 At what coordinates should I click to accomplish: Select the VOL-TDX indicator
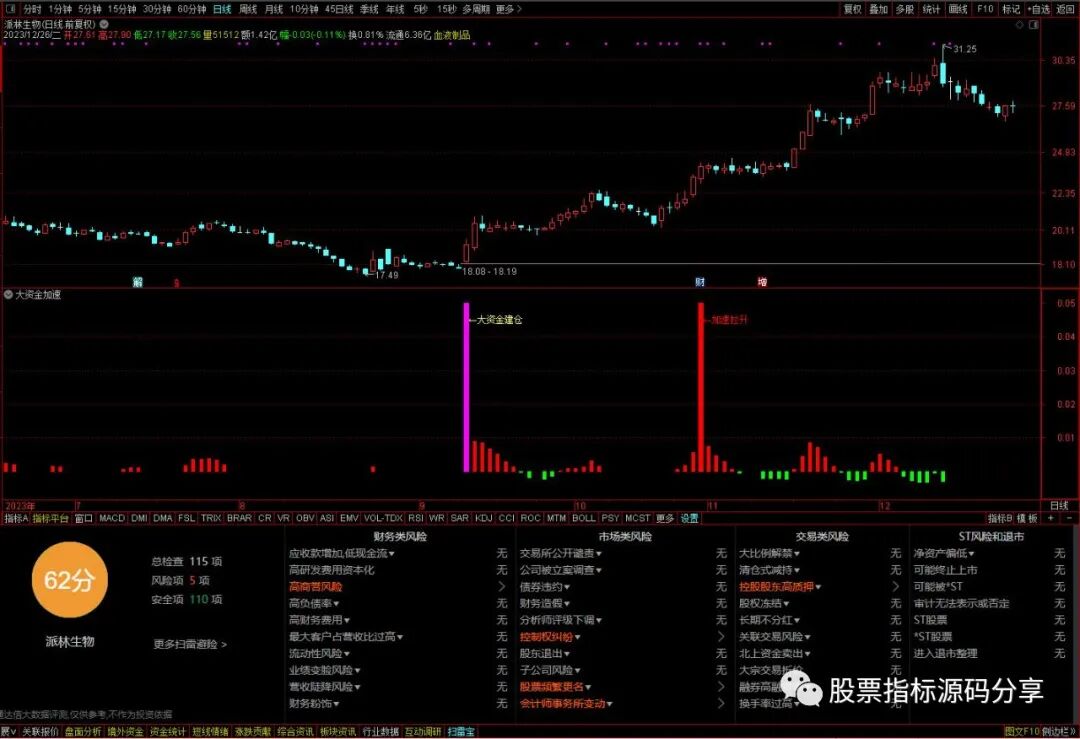click(x=383, y=518)
